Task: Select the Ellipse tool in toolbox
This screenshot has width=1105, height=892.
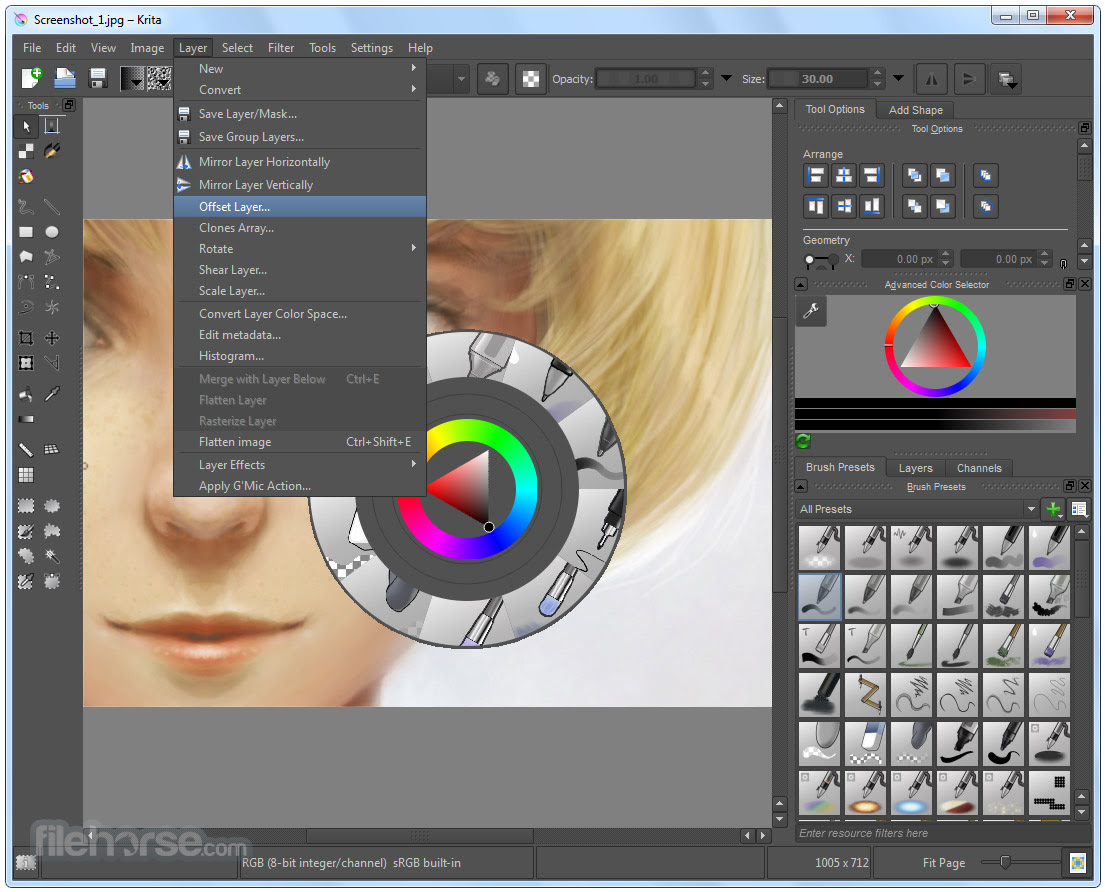Action: pyautogui.click(x=52, y=232)
